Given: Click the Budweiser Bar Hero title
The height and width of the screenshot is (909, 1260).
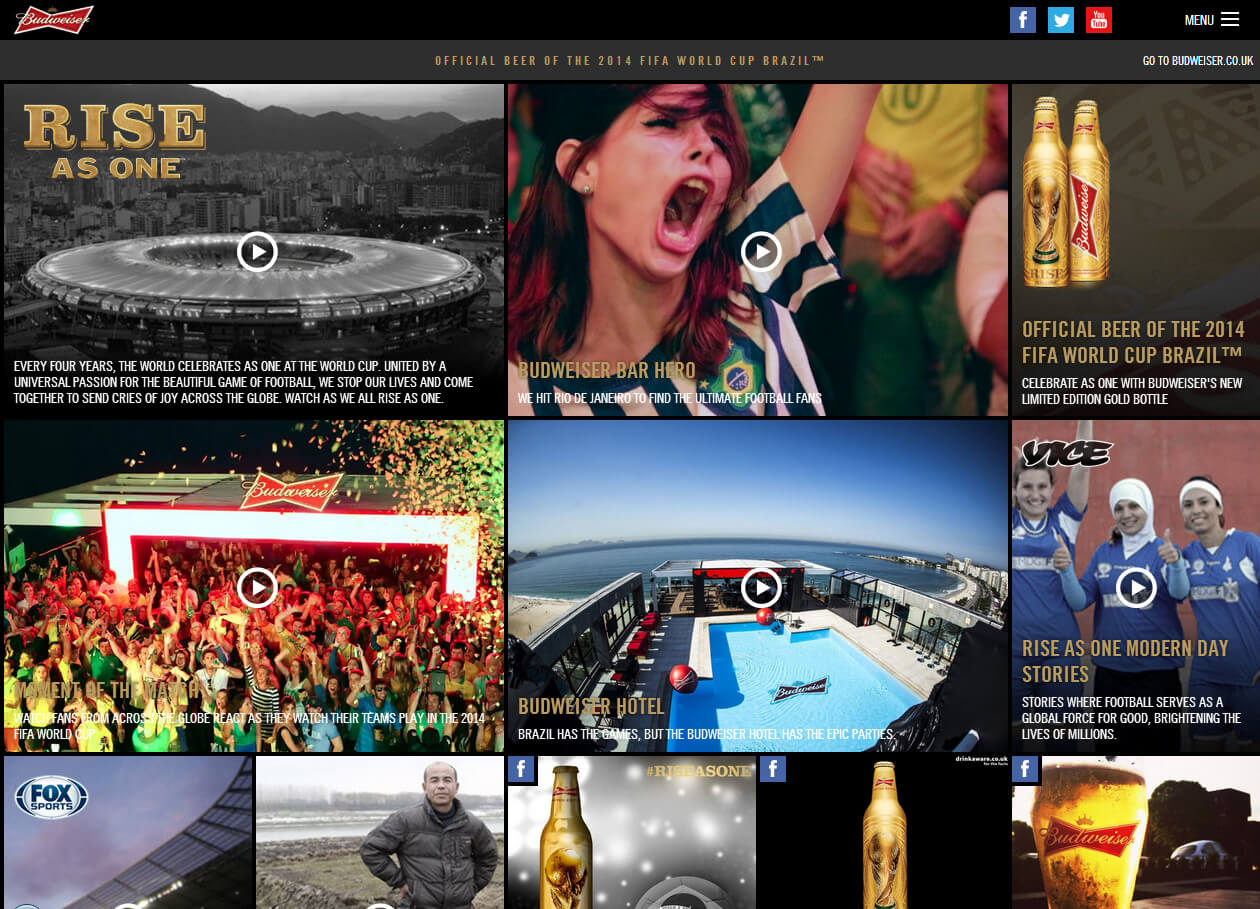Looking at the screenshot, I should (x=606, y=371).
